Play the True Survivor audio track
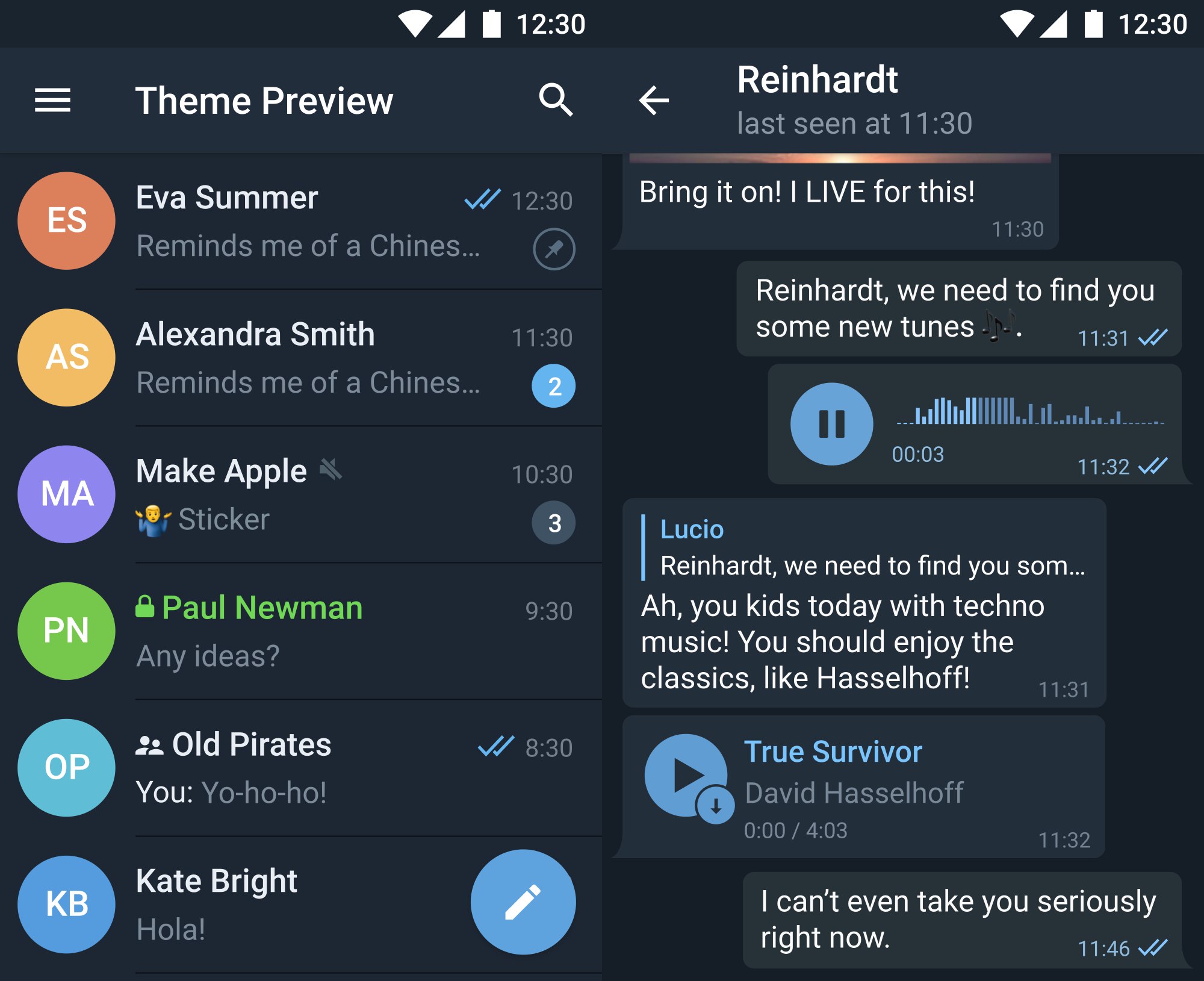Screen dimensions: 1204x981 (685, 775)
